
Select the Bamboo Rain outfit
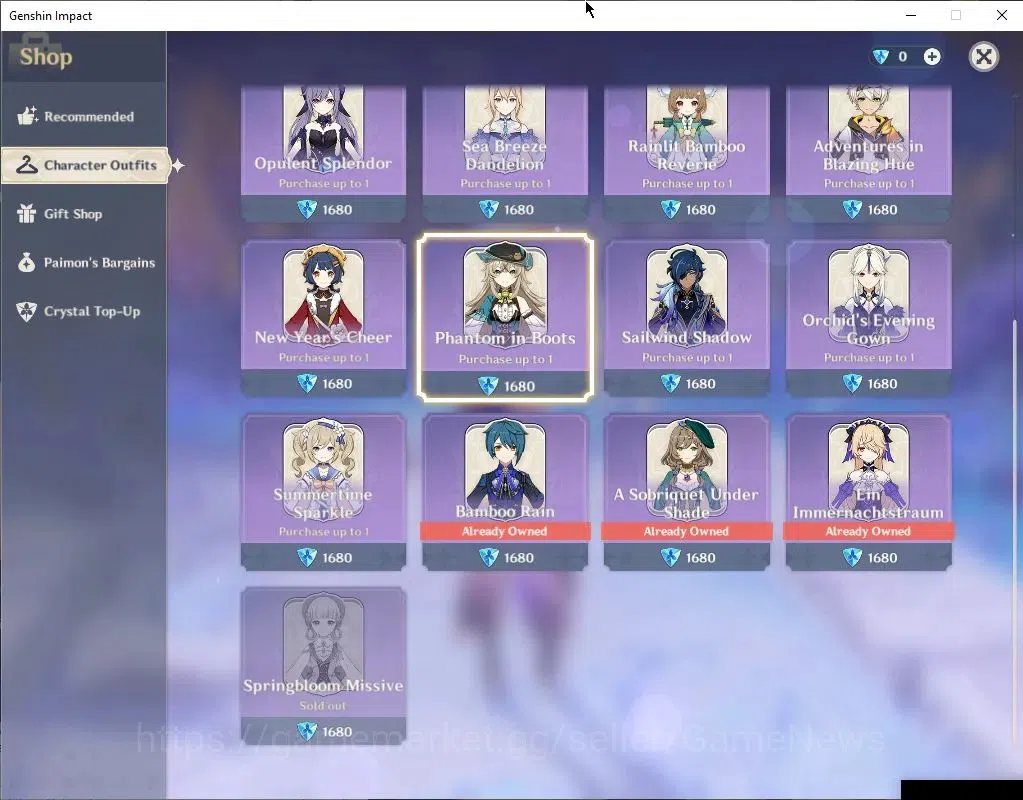pos(505,492)
